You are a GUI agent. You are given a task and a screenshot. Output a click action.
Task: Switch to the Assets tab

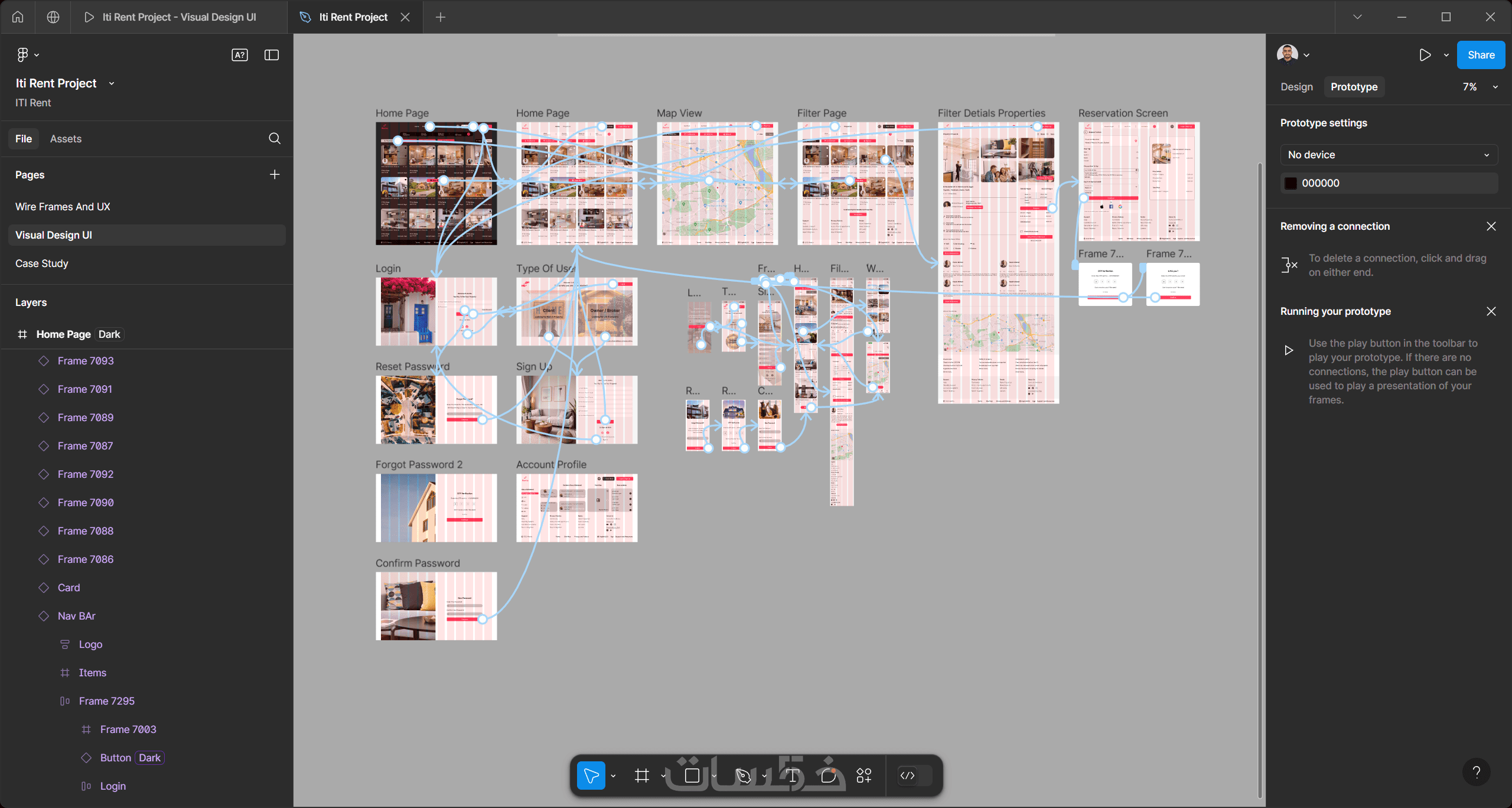[66, 139]
